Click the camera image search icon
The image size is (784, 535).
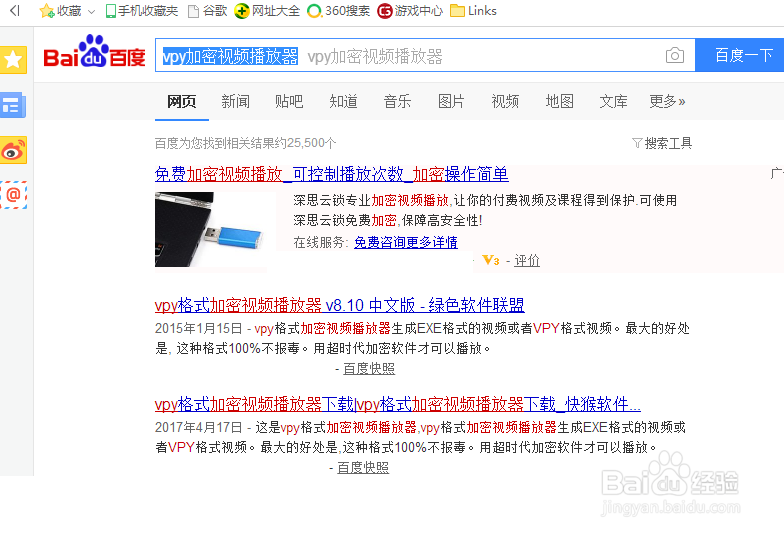[x=674, y=55]
